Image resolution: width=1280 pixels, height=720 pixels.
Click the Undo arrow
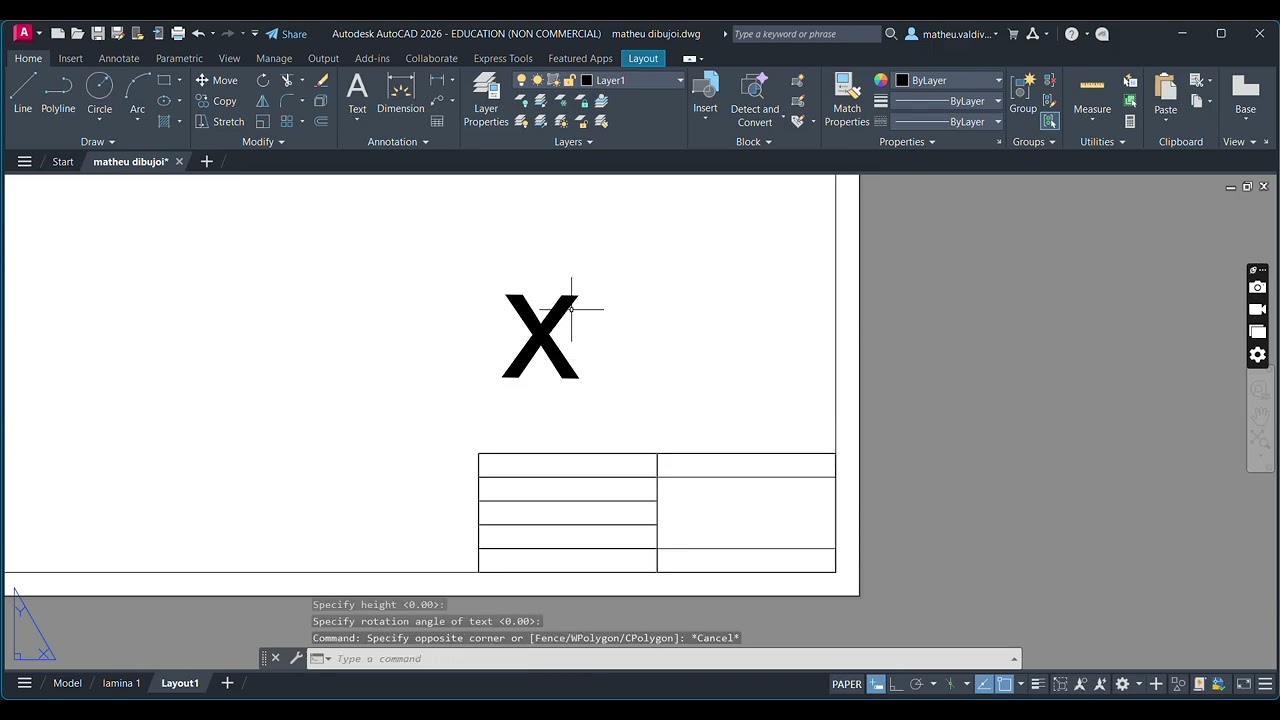[x=198, y=34]
